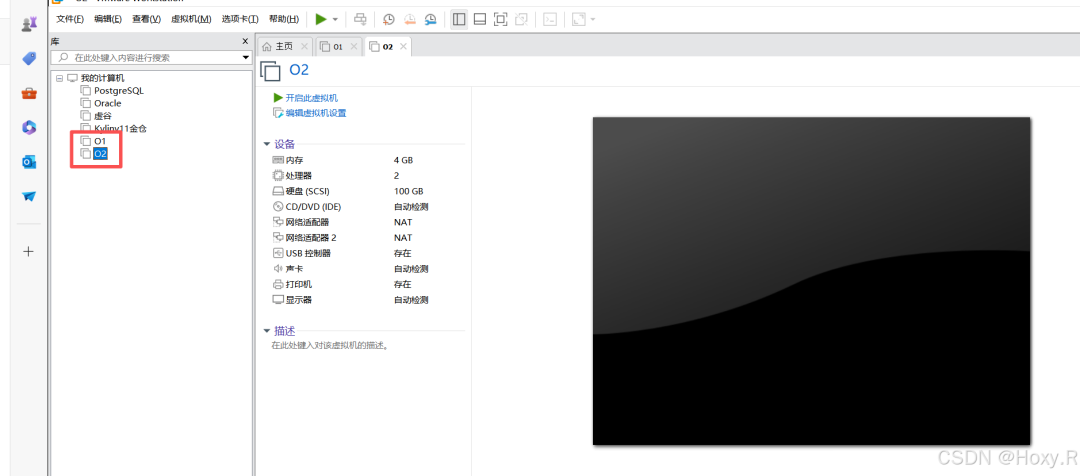
Task: Click the Unity mode icon
Action: click(x=521, y=19)
